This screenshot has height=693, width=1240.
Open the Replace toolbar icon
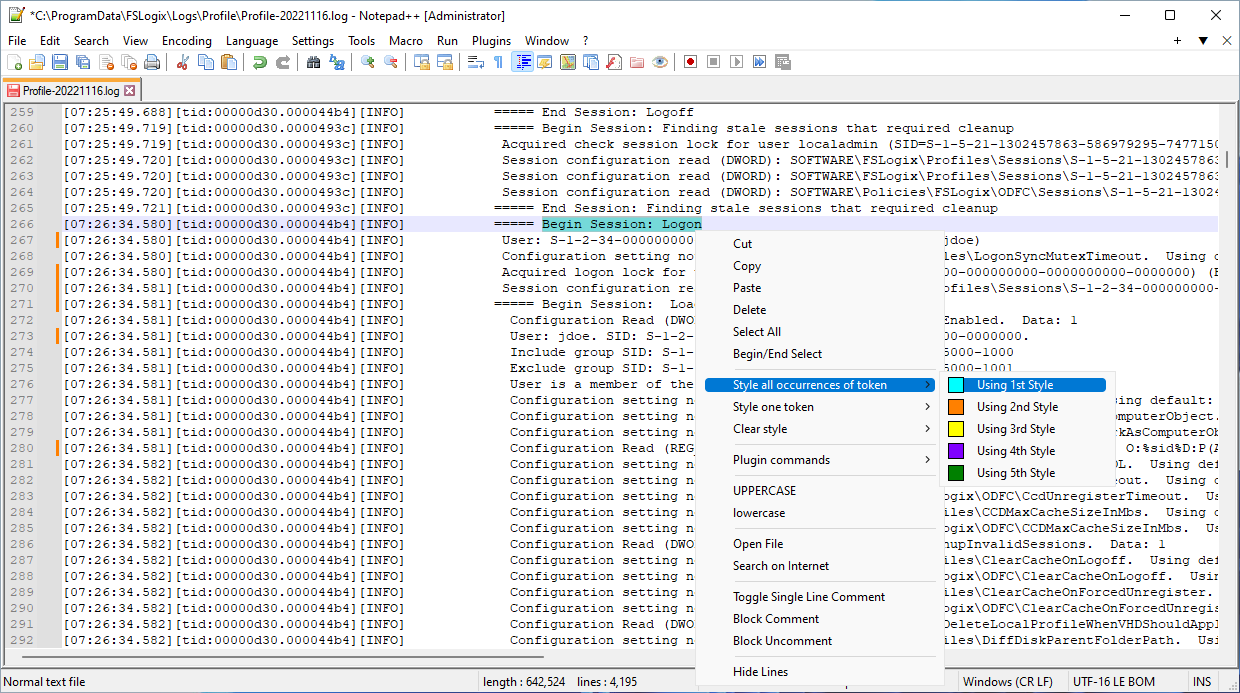[337, 62]
